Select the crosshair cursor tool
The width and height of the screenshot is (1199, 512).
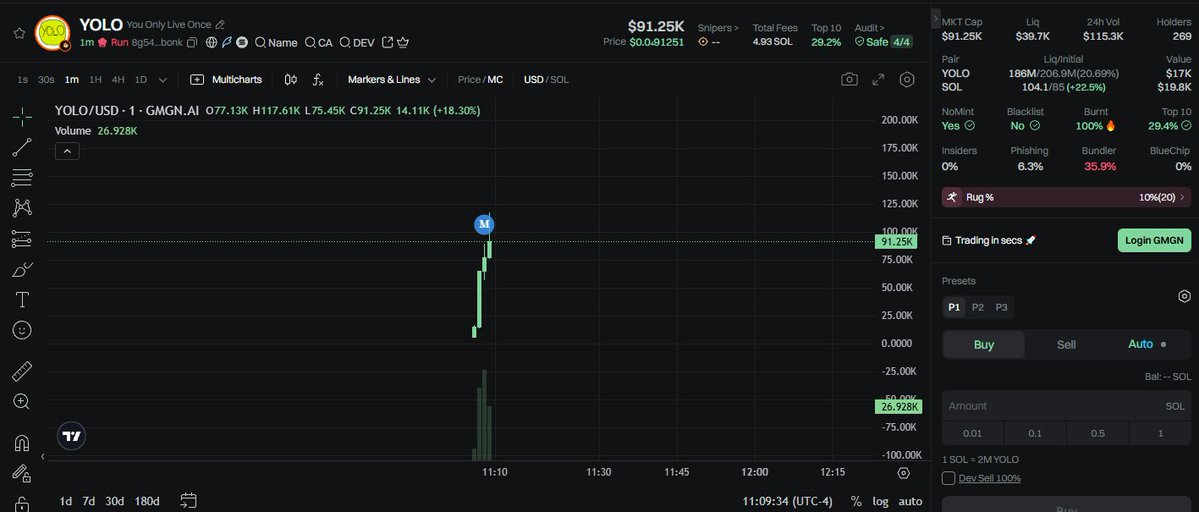pyautogui.click(x=22, y=117)
